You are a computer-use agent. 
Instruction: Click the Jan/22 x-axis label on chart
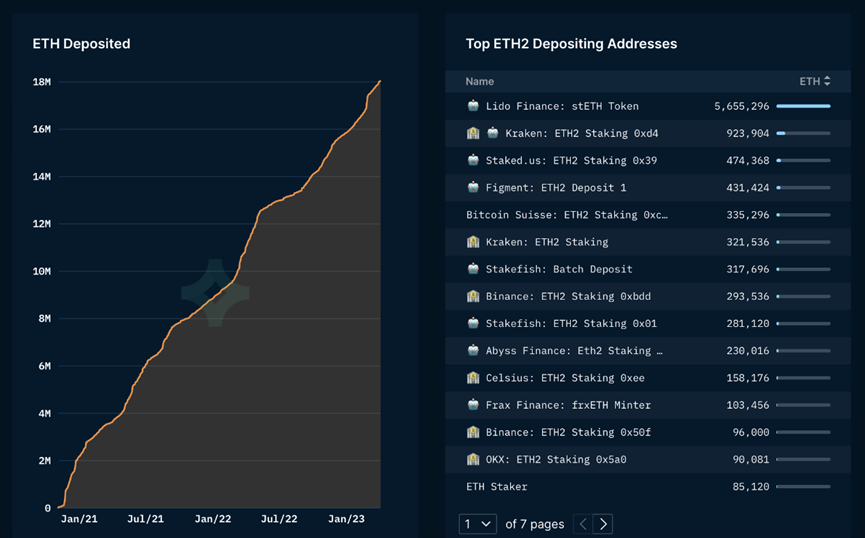212,519
